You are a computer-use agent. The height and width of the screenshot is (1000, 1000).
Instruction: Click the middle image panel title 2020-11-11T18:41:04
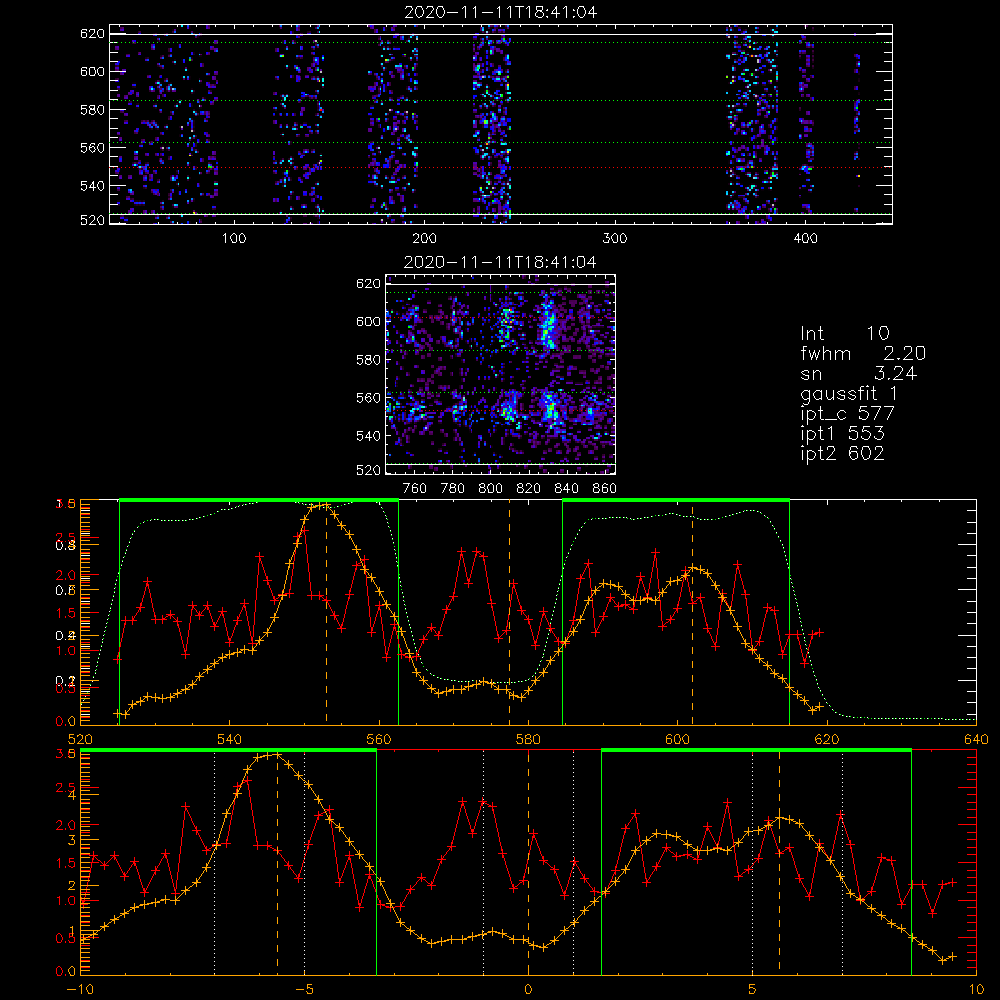pos(500,262)
